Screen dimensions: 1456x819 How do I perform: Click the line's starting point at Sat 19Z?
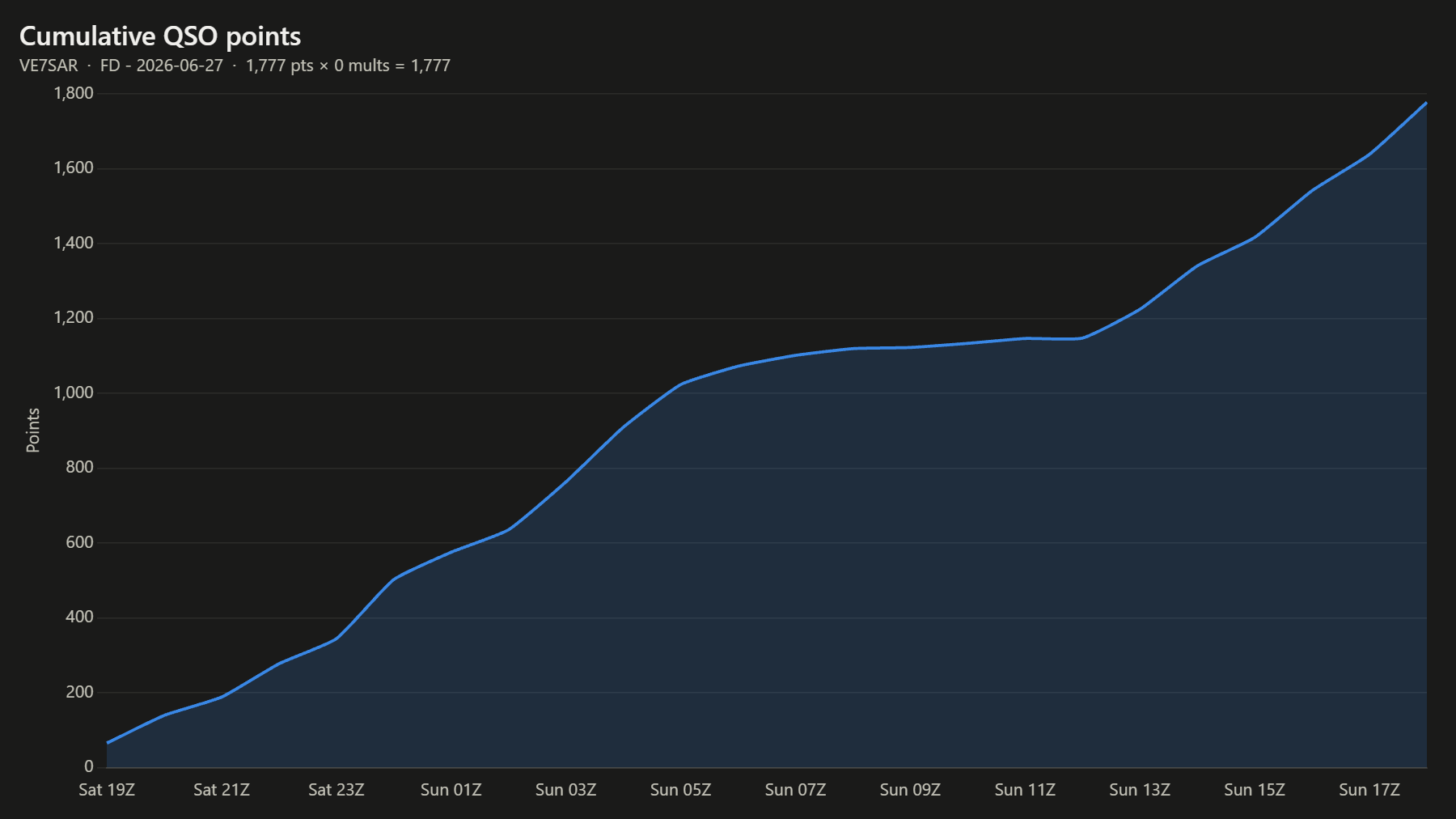tap(108, 742)
